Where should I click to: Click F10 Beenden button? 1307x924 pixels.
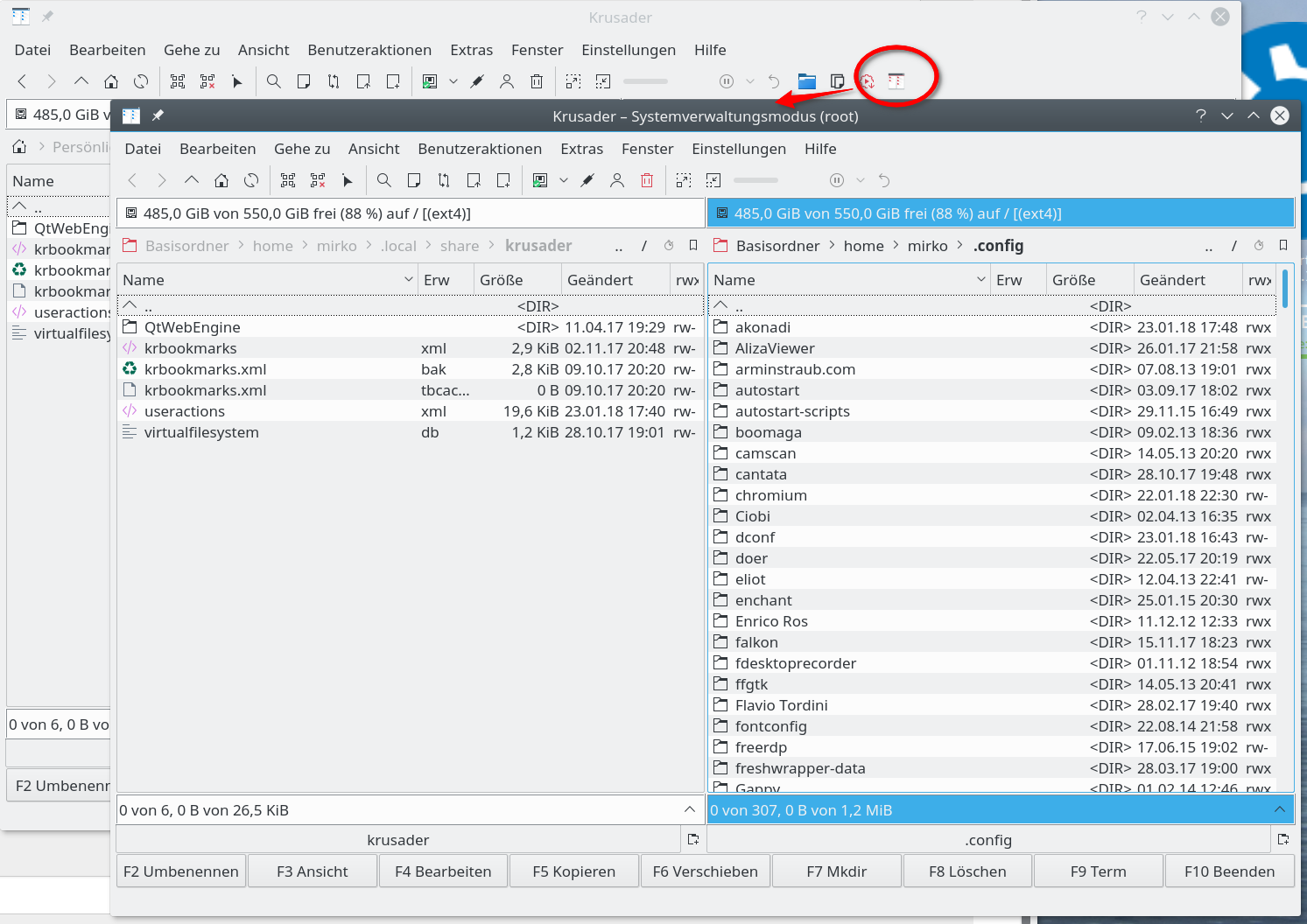[x=1229, y=871]
